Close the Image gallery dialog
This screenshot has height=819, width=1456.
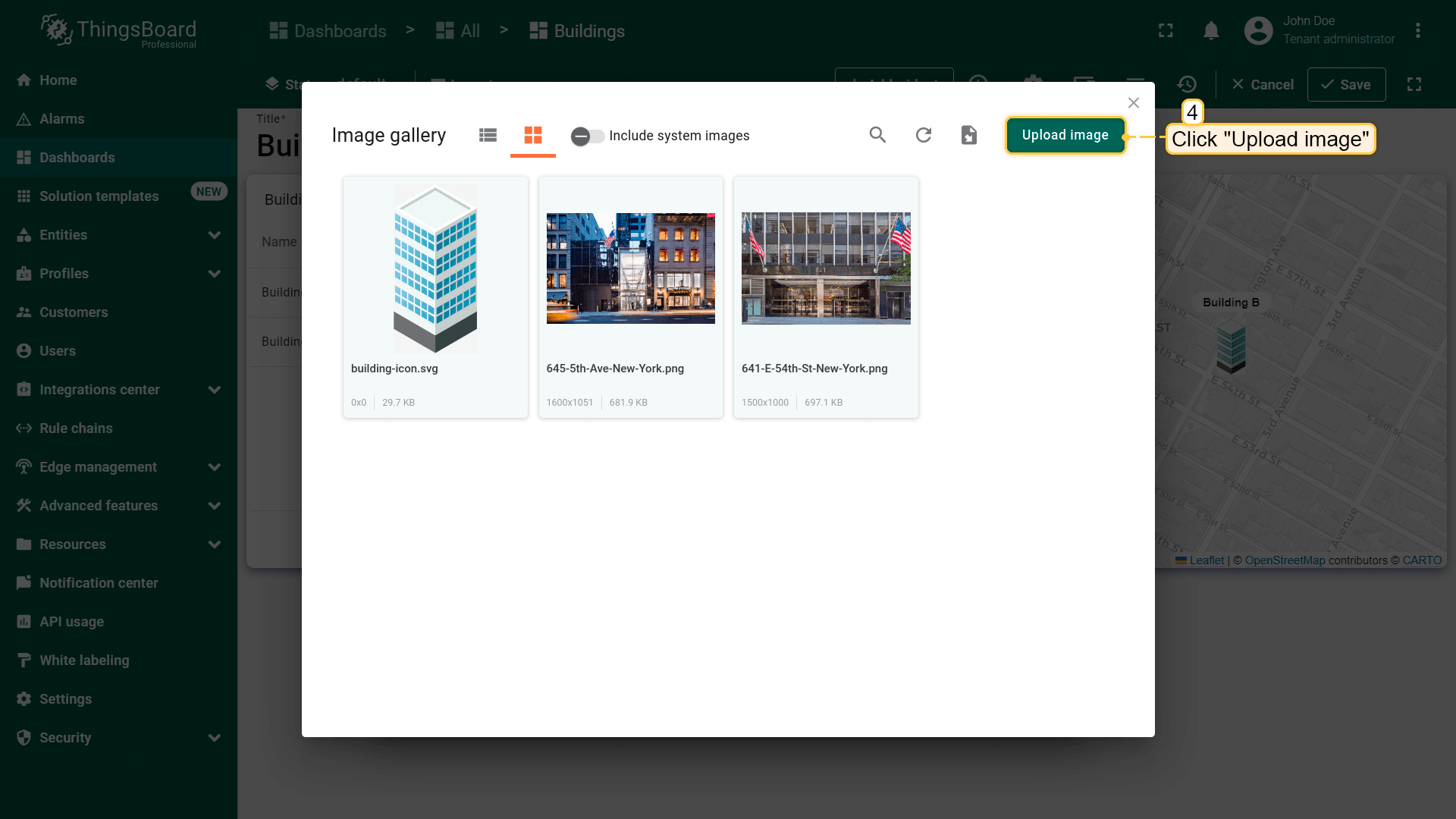click(x=1134, y=102)
